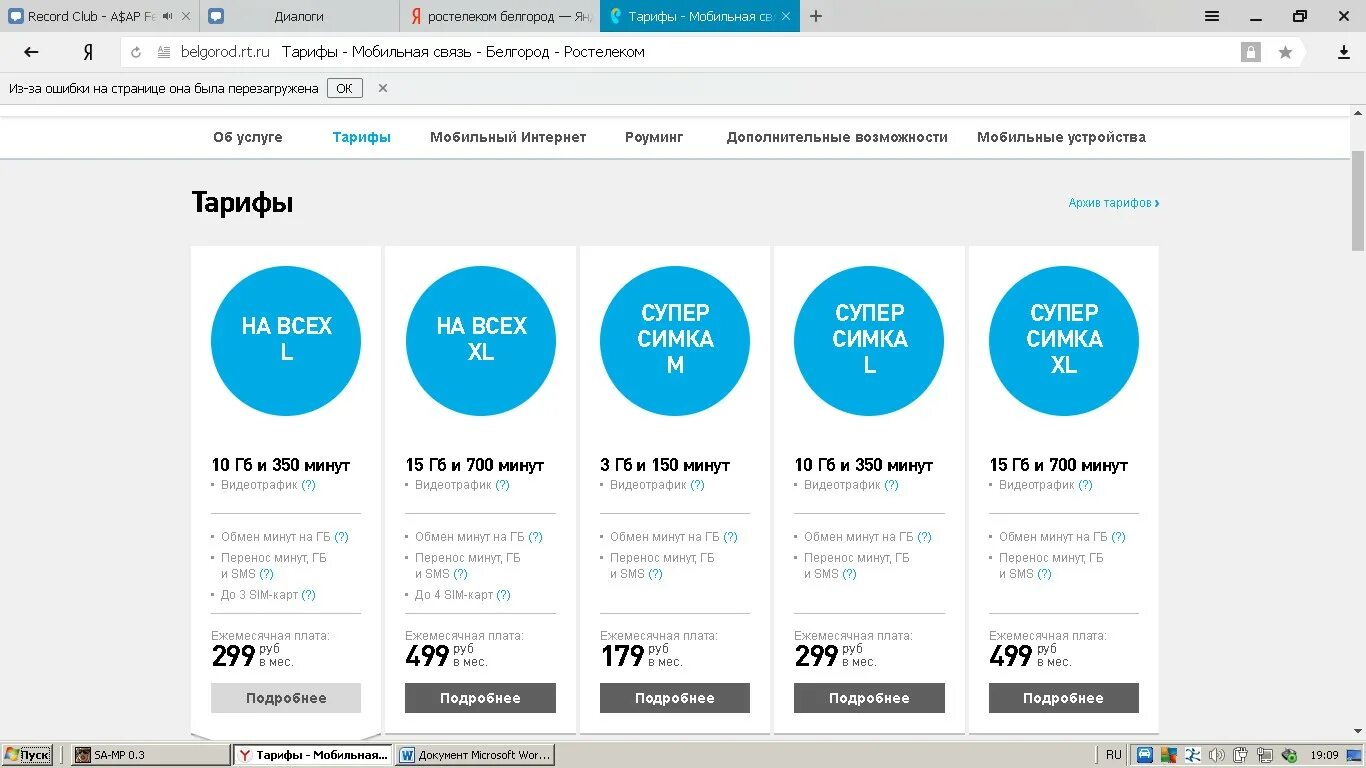Viewport: 1366px width, 768px height.
Task: Open Архив тарифов link
Action: coord(1113,203)
